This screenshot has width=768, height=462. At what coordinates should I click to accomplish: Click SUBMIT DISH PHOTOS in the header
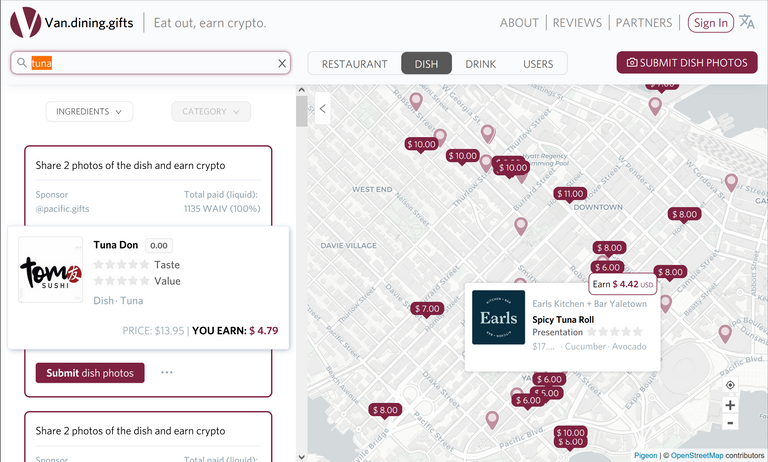tap(687, 63)
